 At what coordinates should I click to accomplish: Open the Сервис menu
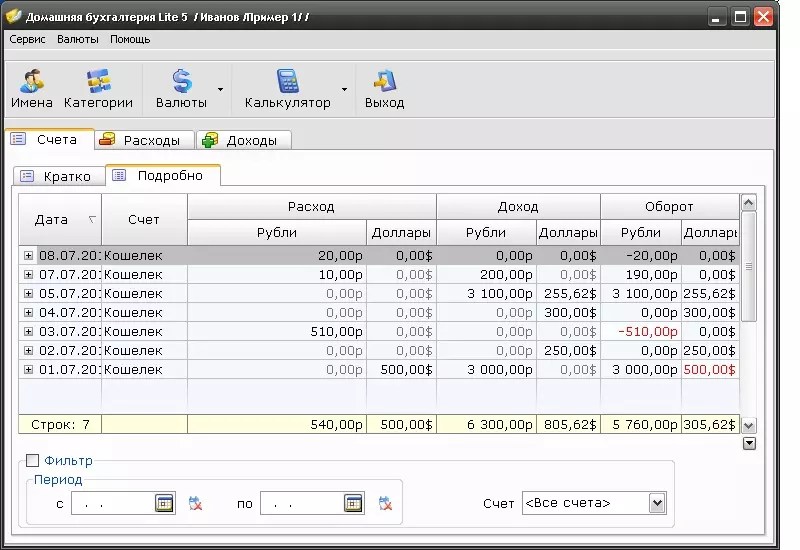coord(28,39)
